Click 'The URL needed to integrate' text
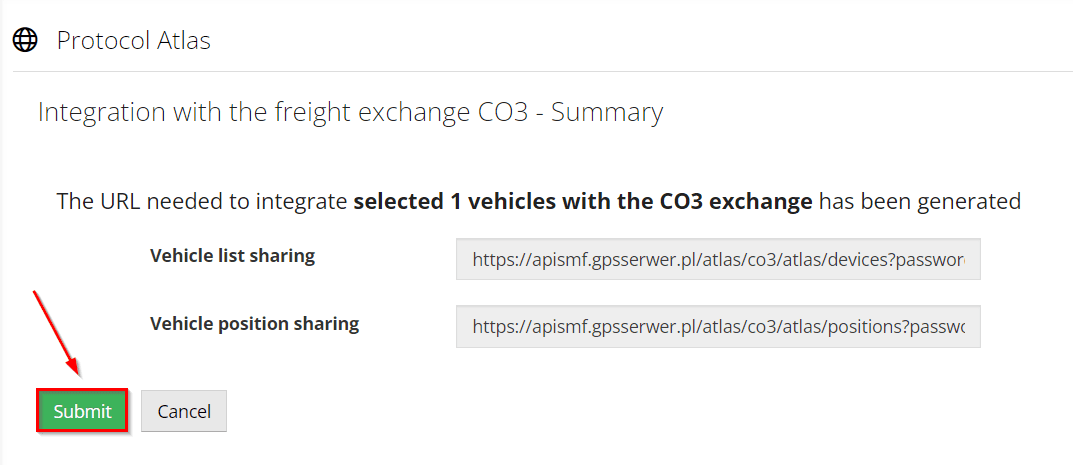1073x465 pixels. coord(202,201)
